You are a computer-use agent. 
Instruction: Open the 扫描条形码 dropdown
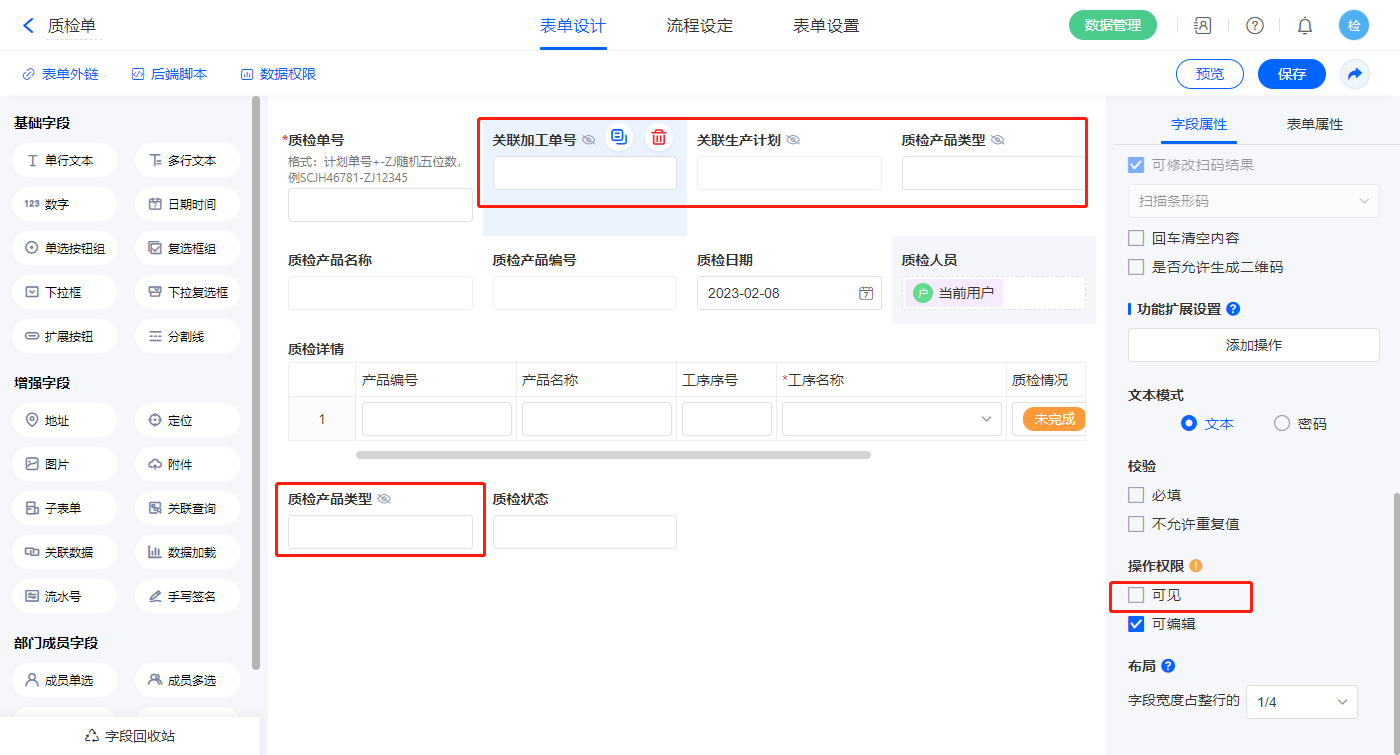click(1253, 201)
